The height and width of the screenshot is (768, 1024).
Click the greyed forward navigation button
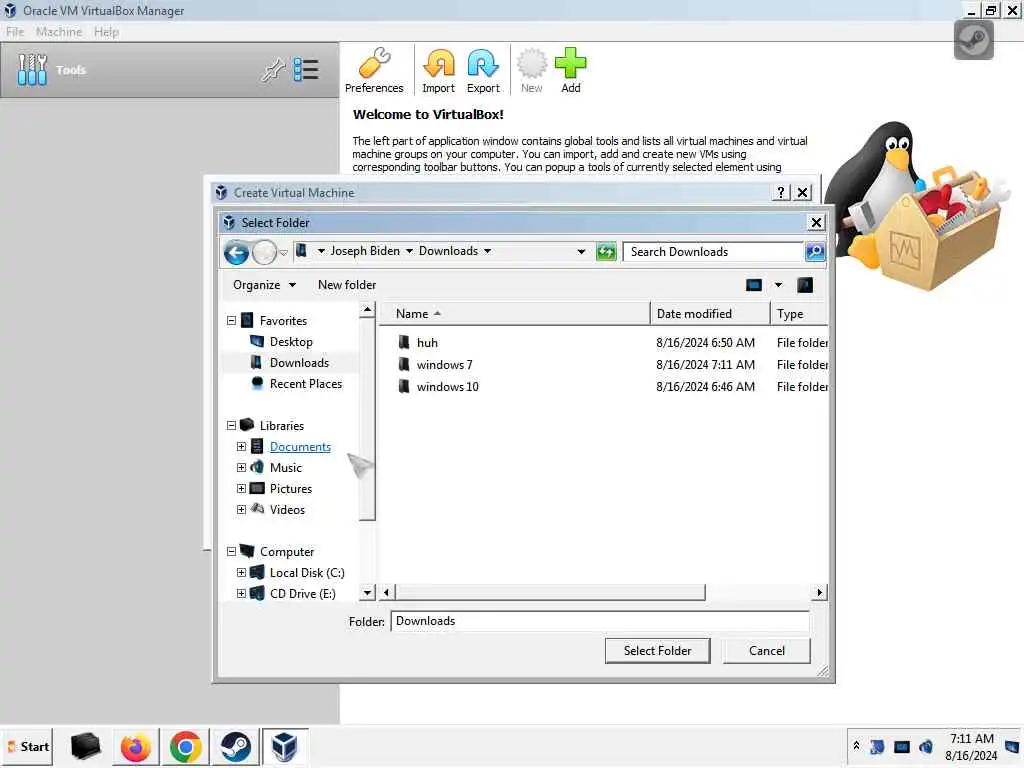(x=264, y=252)
